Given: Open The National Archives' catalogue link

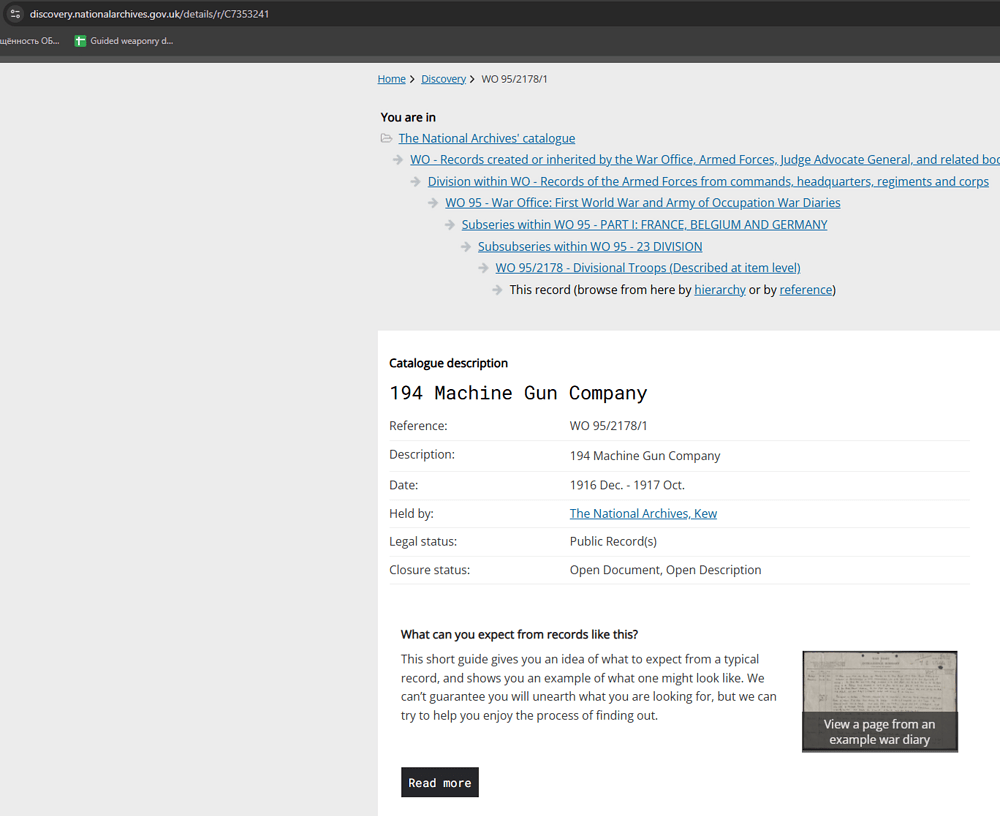Looking at the screenshot, I should 486,139.
